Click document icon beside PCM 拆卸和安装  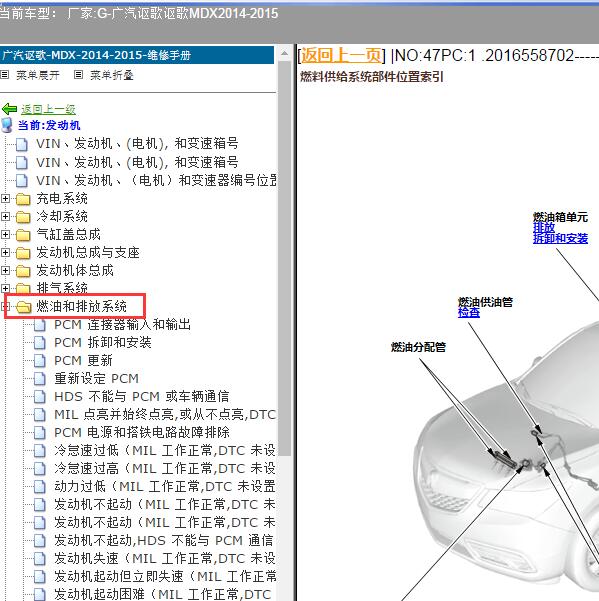[40, 343]
